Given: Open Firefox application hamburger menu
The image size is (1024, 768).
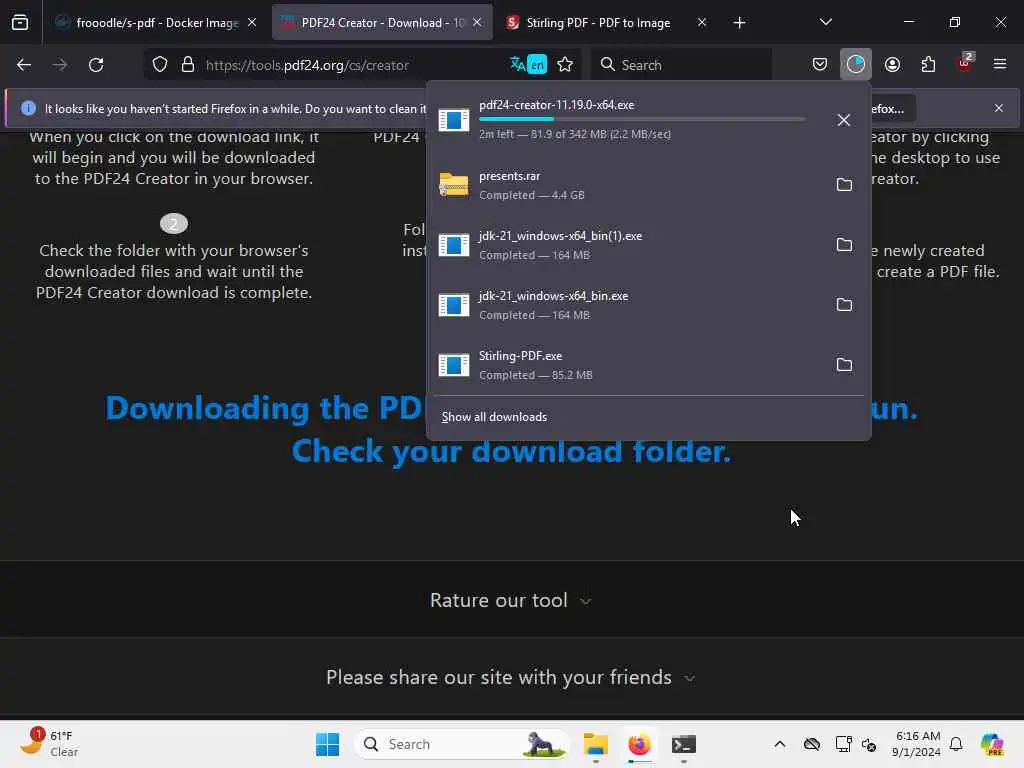Looking at the screenshot, I should pos(1000,65).
